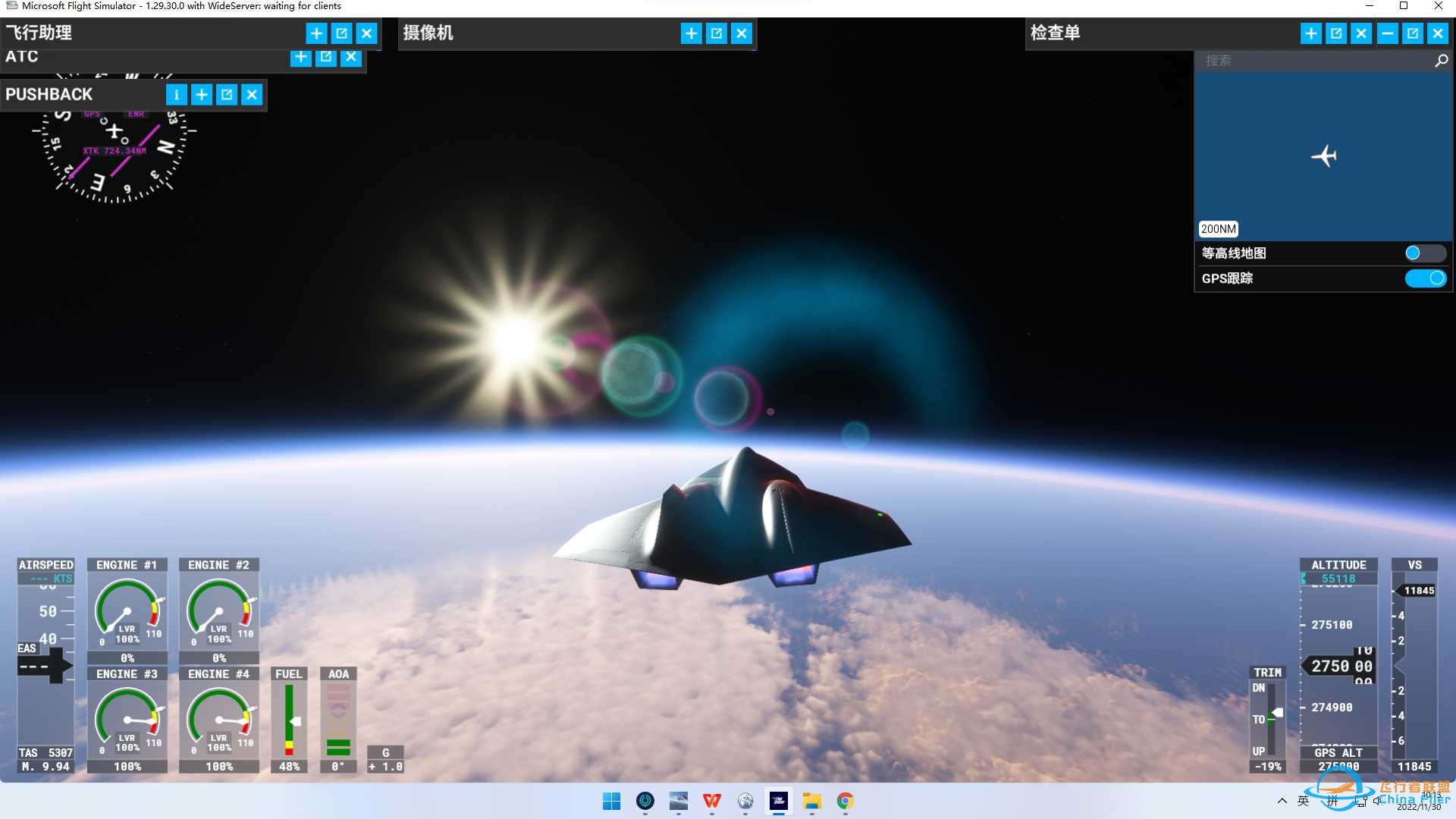Pop out the 摄像机 camera panel
1456x819 pixels.
click(x=717, y=33)
